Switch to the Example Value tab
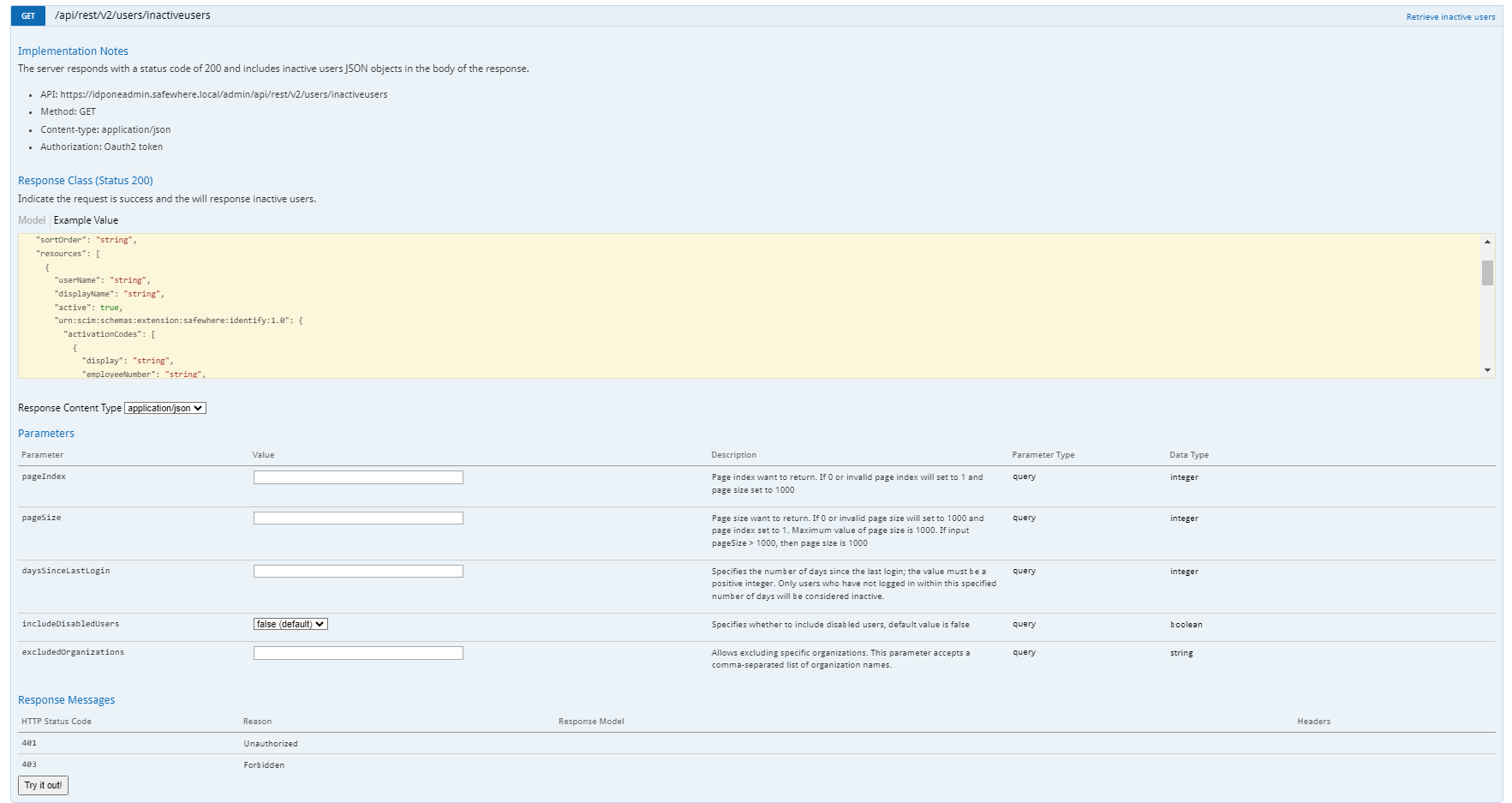The width and height of the screenshot is (1512, 803). [x=86, y=220]
